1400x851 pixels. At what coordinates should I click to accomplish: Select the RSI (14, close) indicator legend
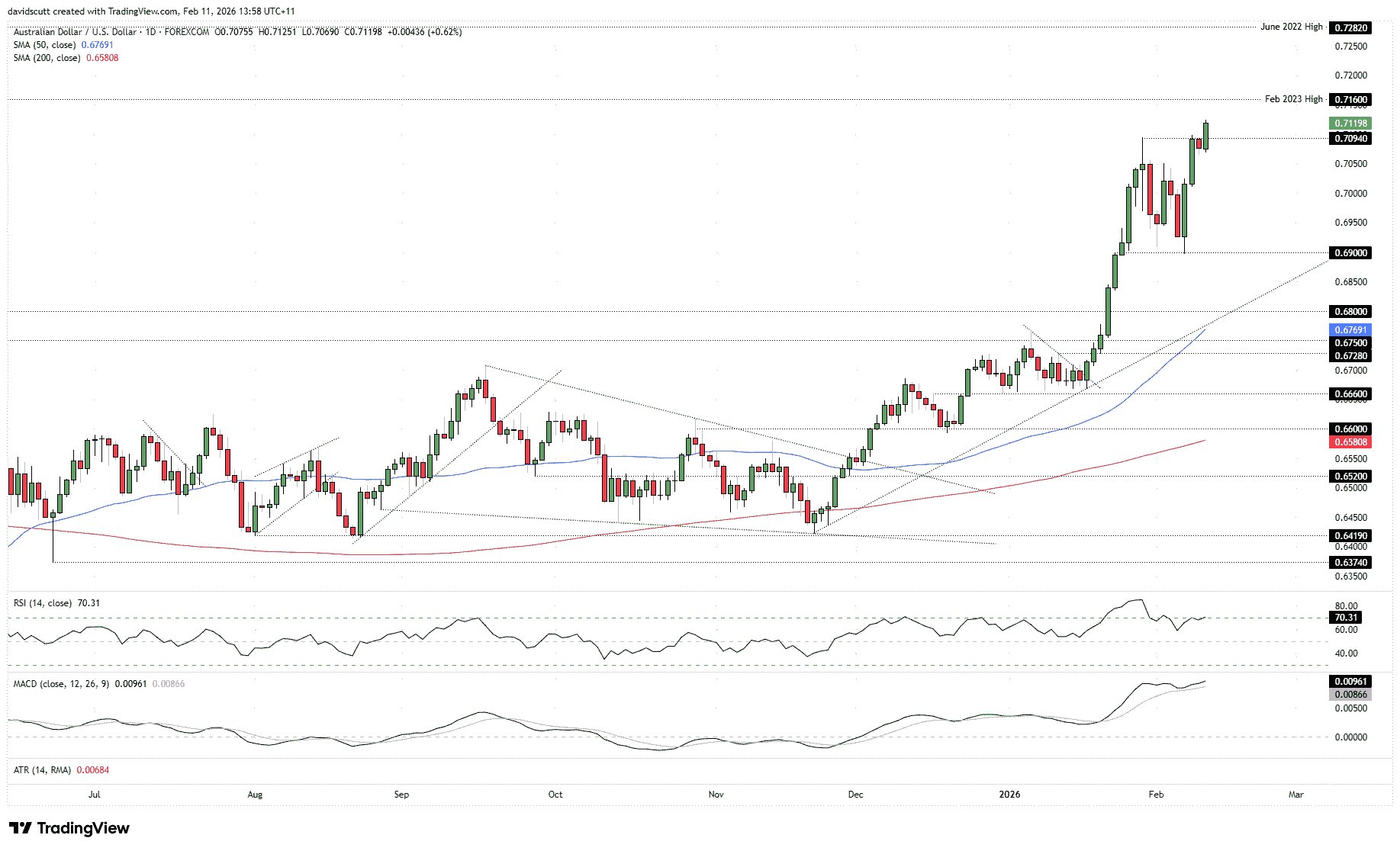57,603
